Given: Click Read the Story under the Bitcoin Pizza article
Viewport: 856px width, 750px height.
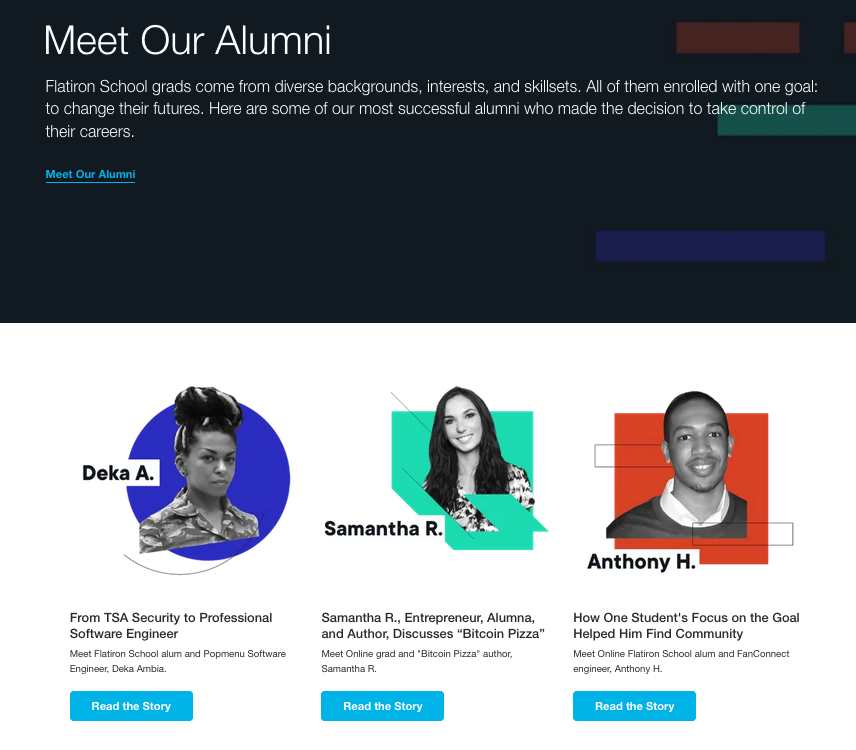Looking at the screenshot, I should tap(382, 706).
